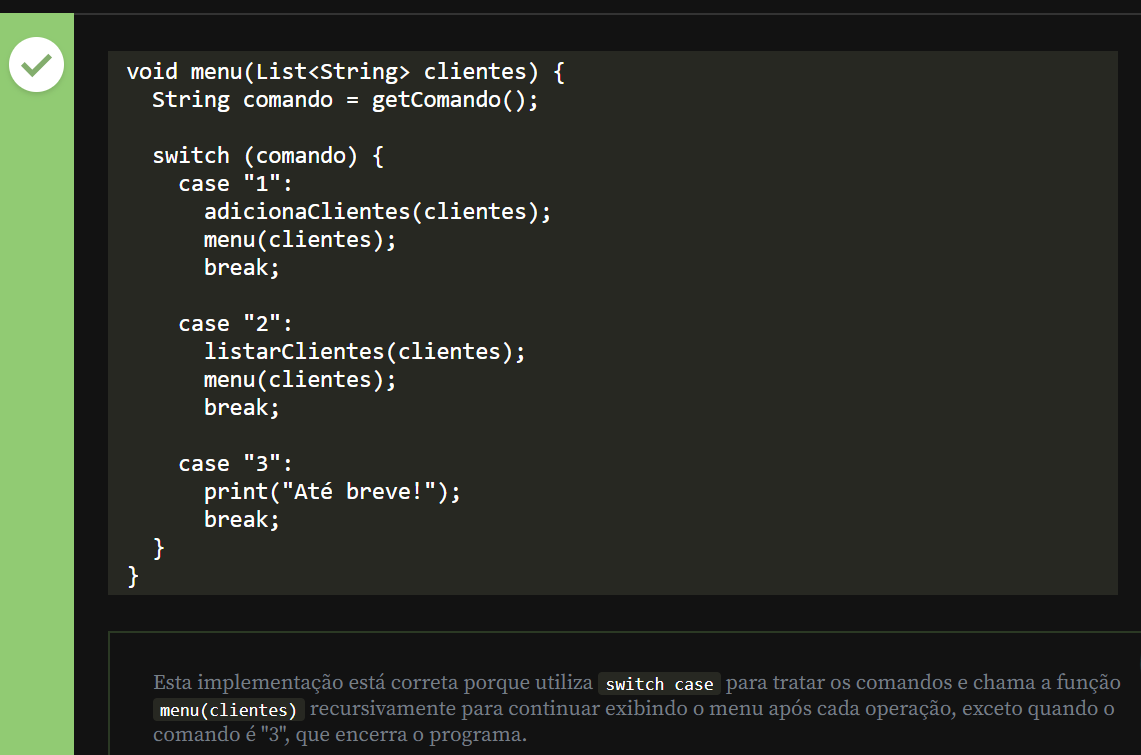Click the adicionaClientes(clientes) line
The width and height of the screenshot is (1141, 755).
click(377, 212)
